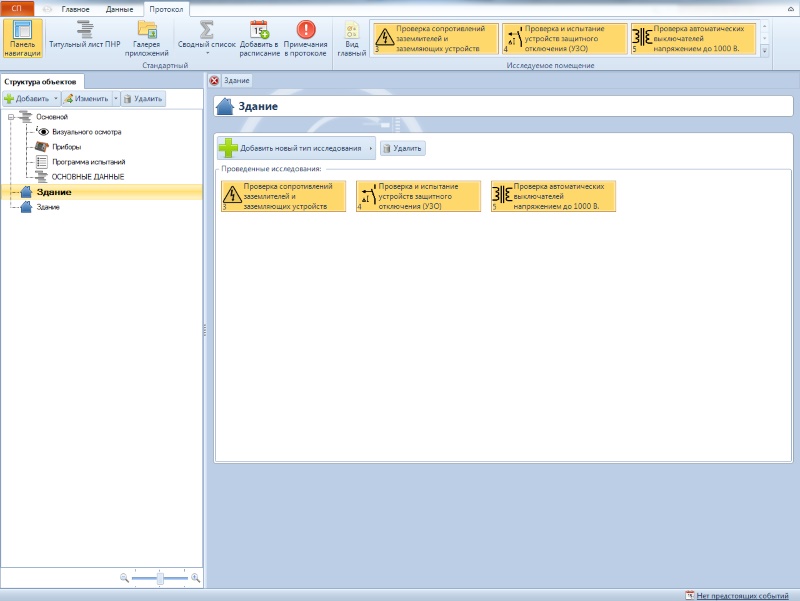Select Визуального осмотра tree item
This screenshot has height=601, width=800.
coord(86,132)
